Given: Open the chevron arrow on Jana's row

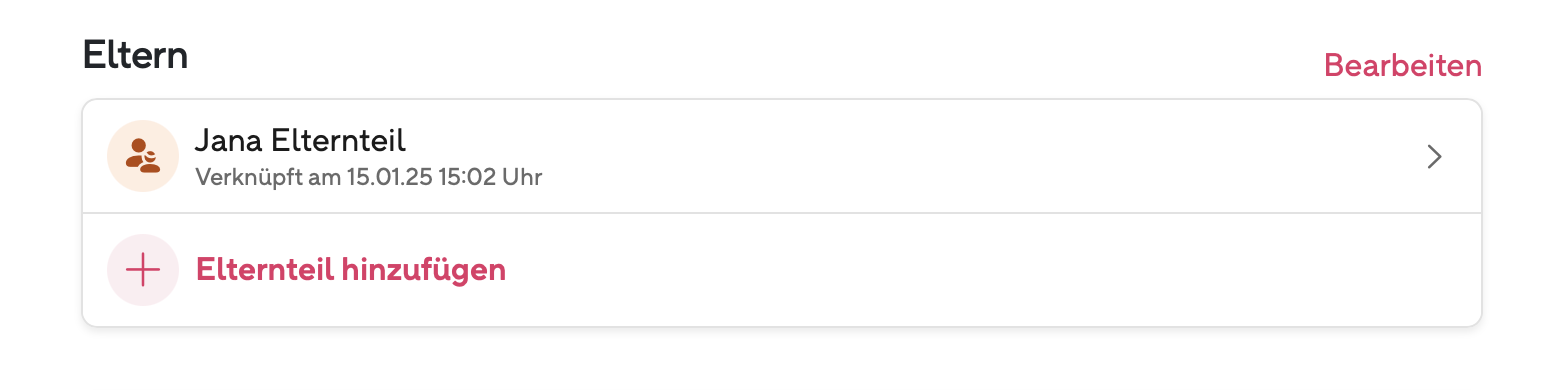Looking at the screenshot, I should click(x=1434, y=157).
